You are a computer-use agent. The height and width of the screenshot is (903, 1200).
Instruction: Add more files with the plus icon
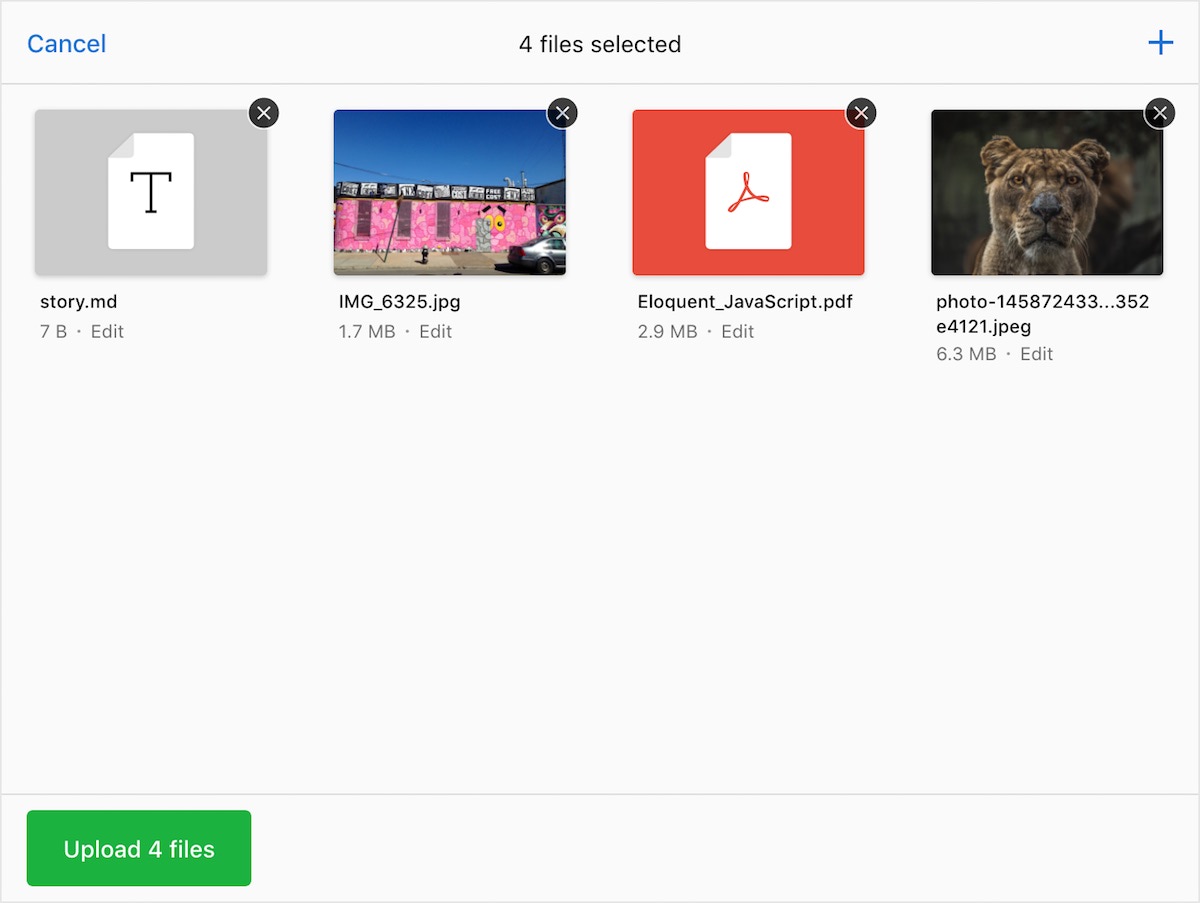coord(1160,43)
